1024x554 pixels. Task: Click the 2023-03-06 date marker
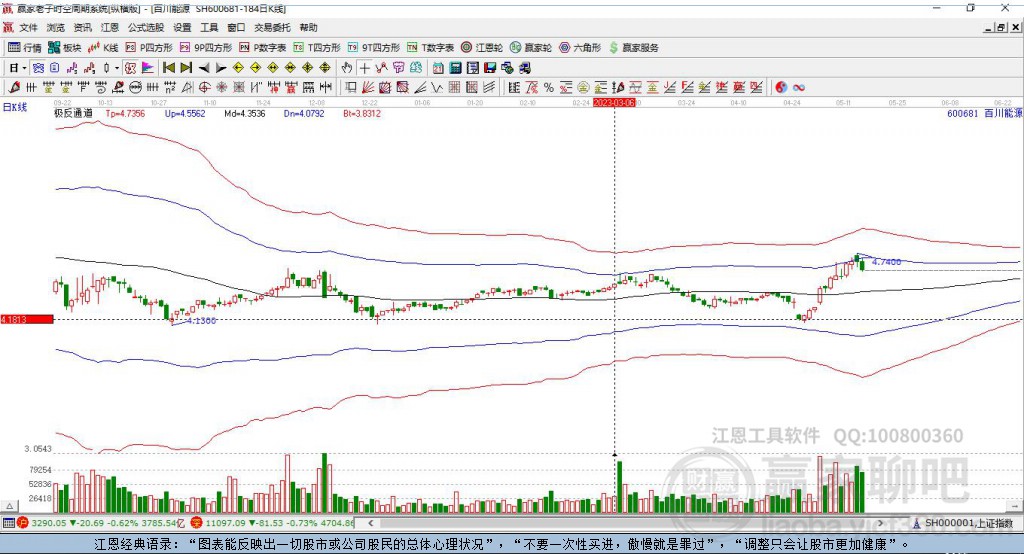(614, 103)
